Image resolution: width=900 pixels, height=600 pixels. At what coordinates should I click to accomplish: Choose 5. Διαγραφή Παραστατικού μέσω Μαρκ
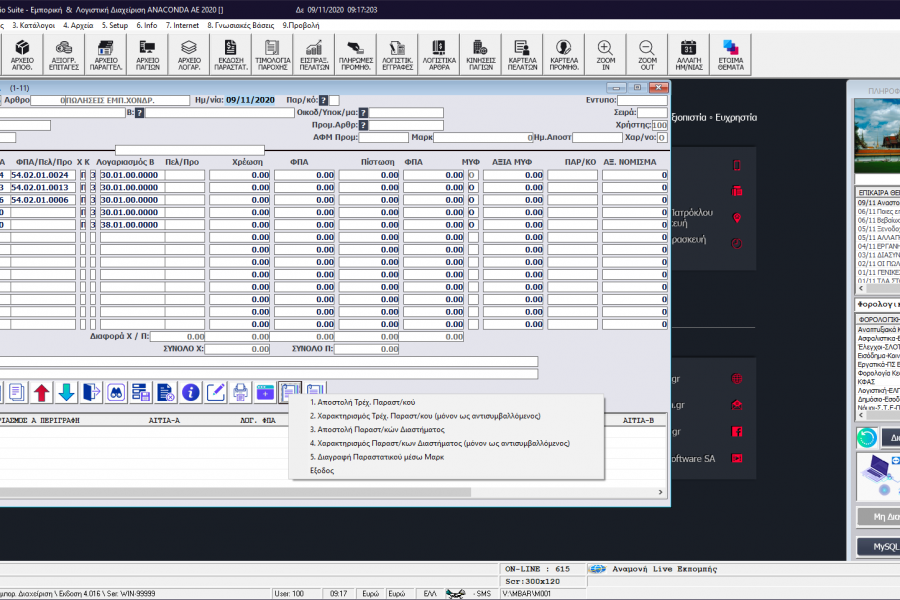377,457
